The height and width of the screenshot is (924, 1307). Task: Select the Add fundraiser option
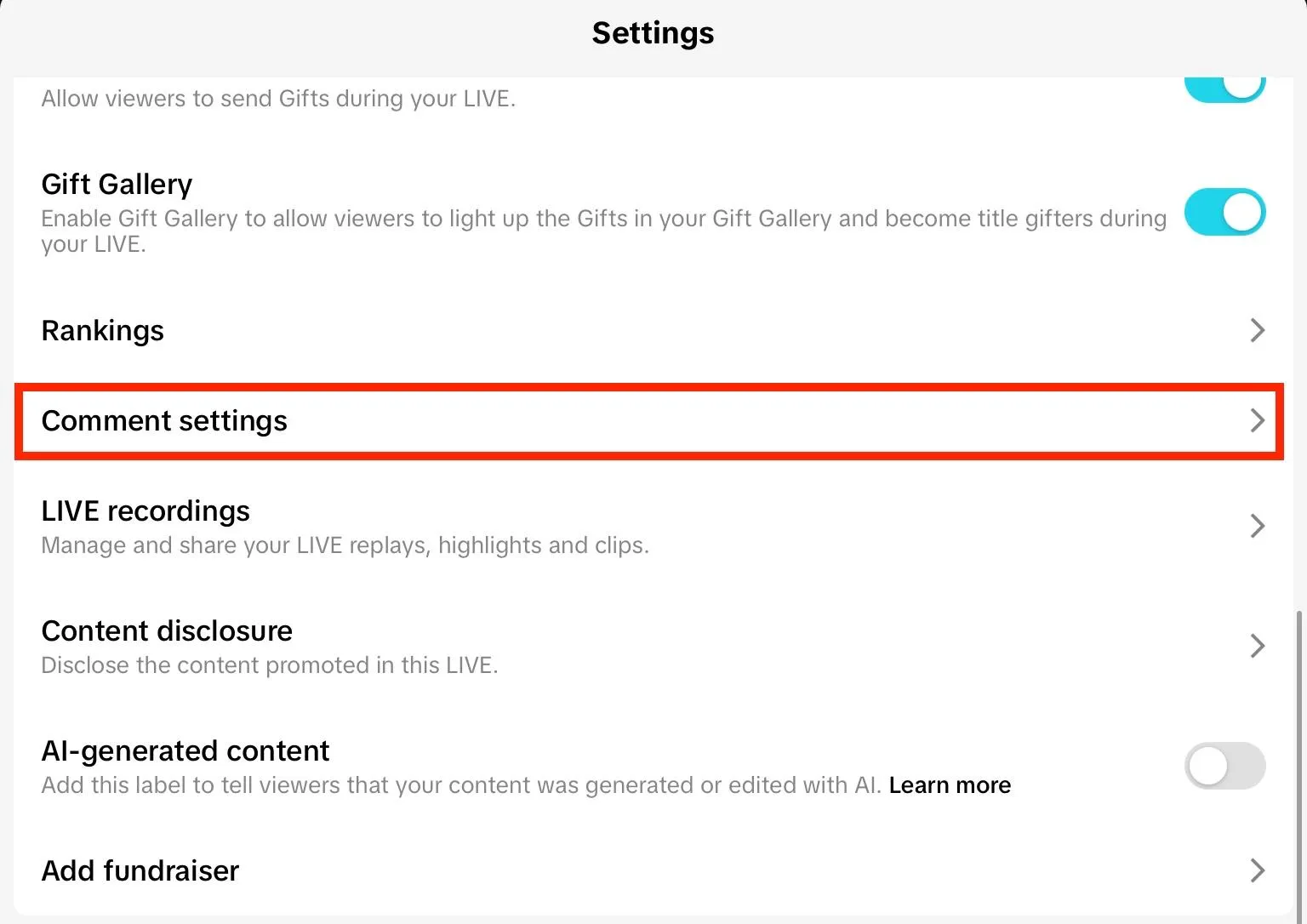coord(140,871)
